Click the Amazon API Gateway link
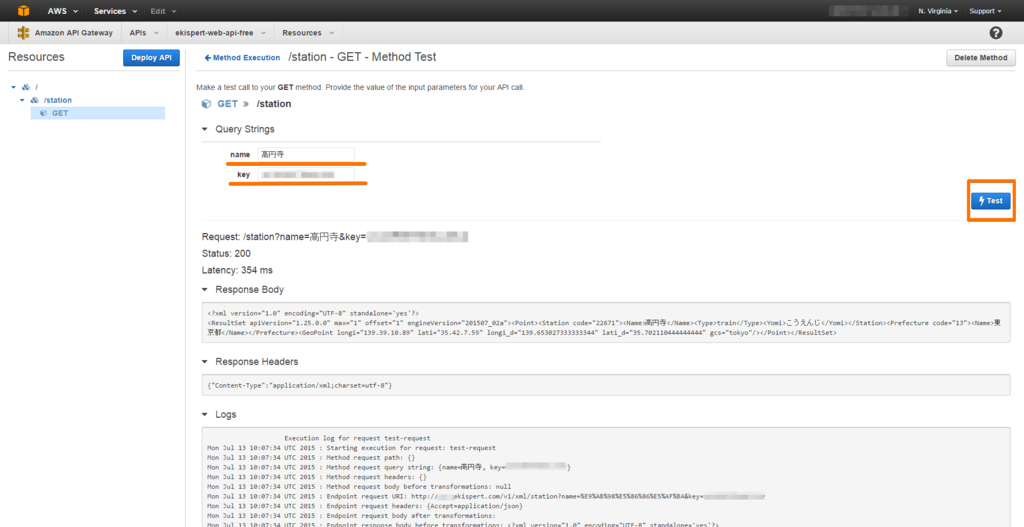 coord(73,33)
